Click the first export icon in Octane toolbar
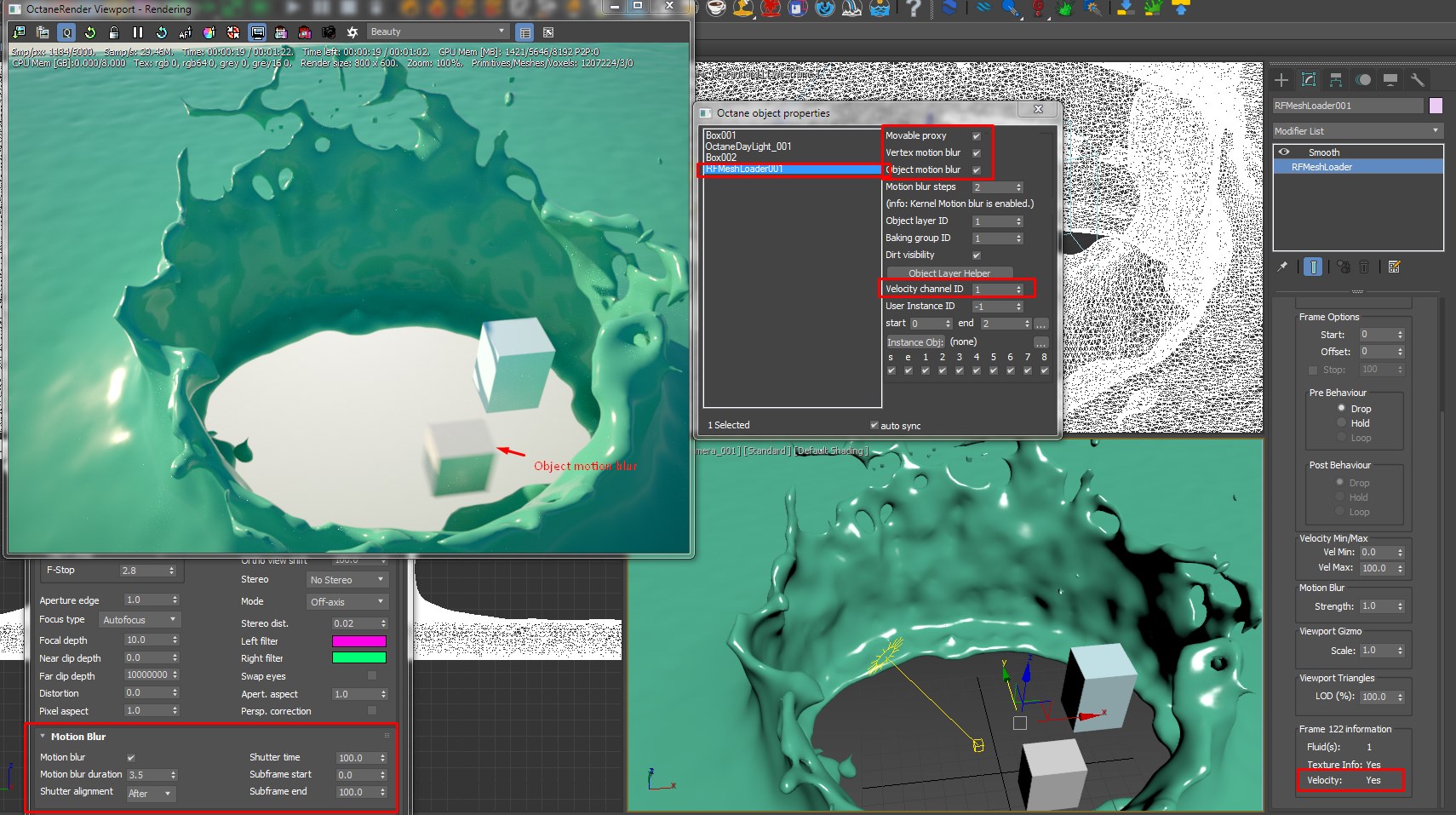1456x815 pixels. (x=19, y=32)
